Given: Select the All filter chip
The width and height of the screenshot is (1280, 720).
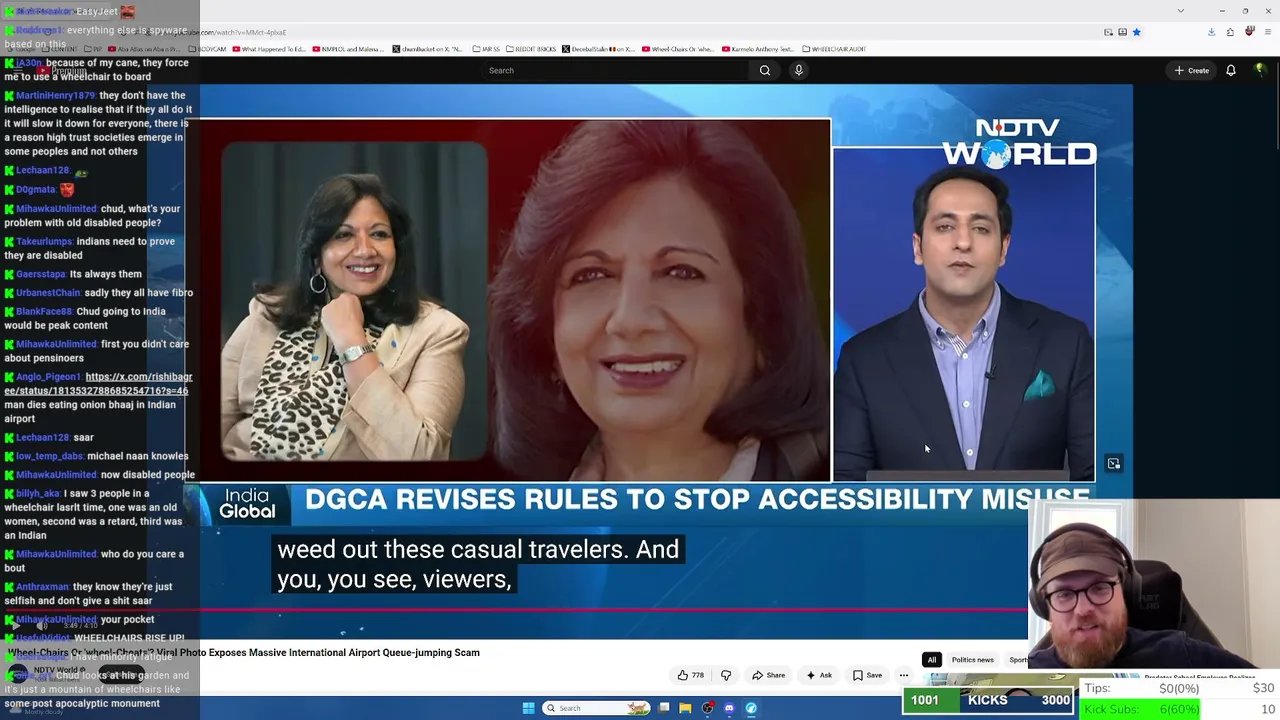Looking at the screenshot, I should (931, 660).
